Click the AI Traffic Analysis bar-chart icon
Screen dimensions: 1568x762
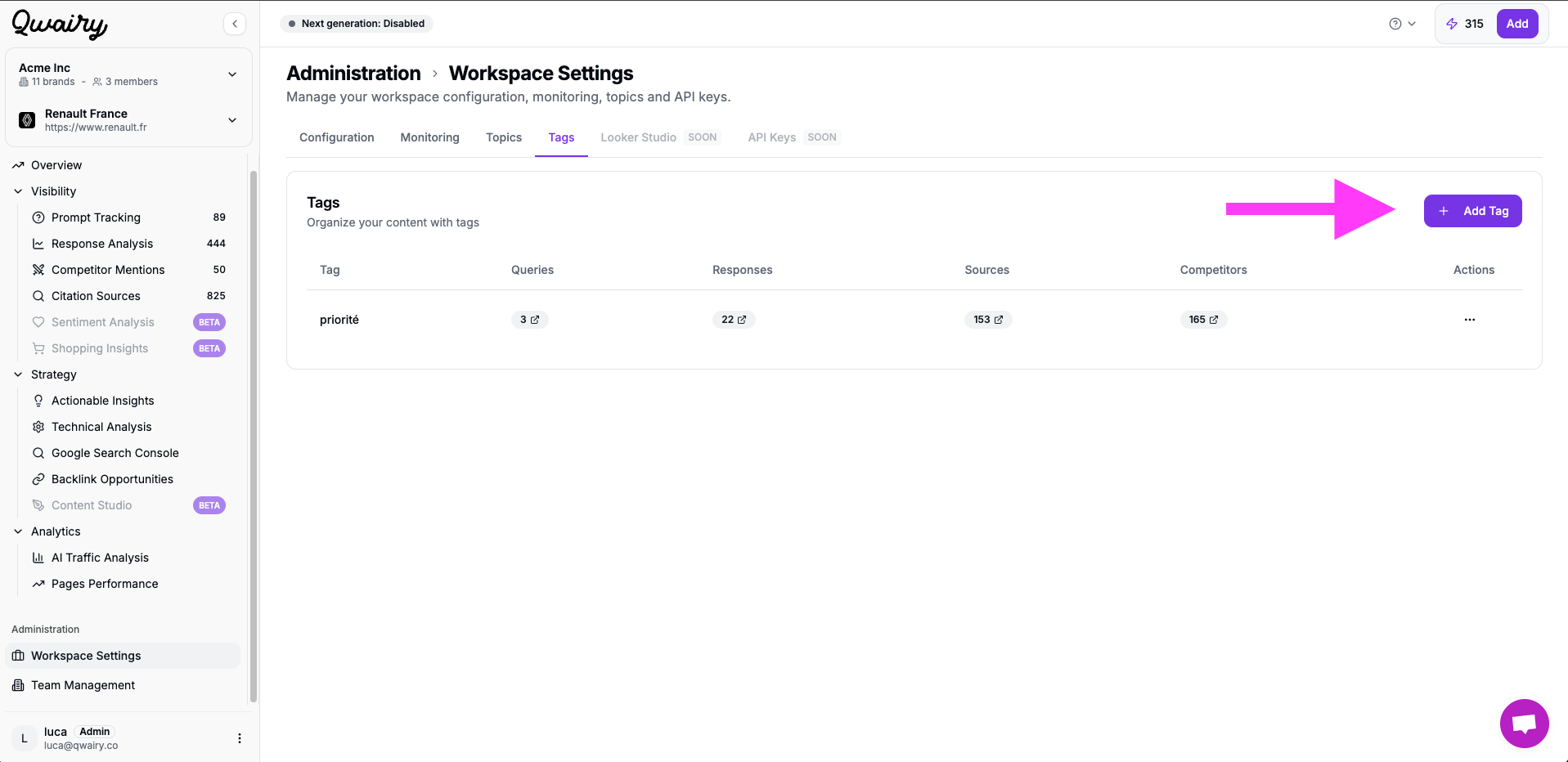pos(38,558)
